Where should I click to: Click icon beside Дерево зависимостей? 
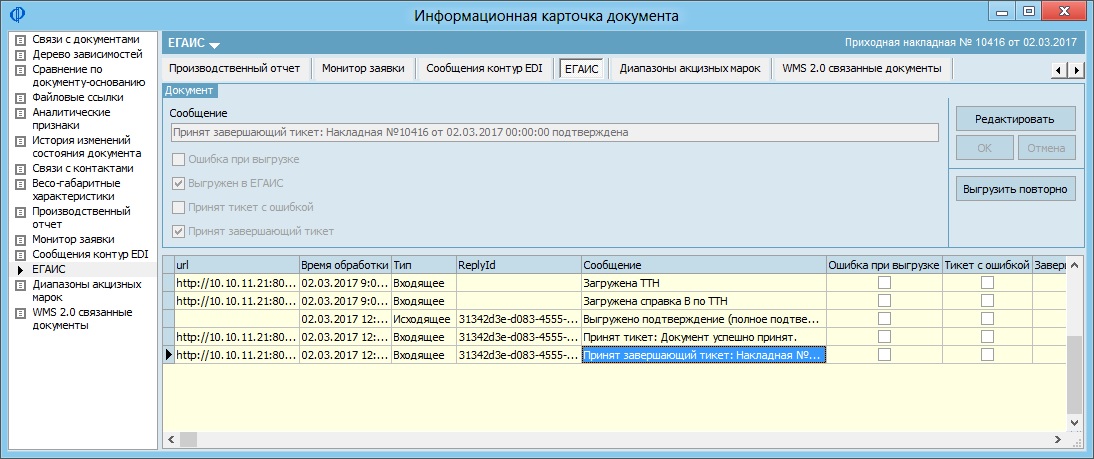pyautogui.click(x=20, y=54)
